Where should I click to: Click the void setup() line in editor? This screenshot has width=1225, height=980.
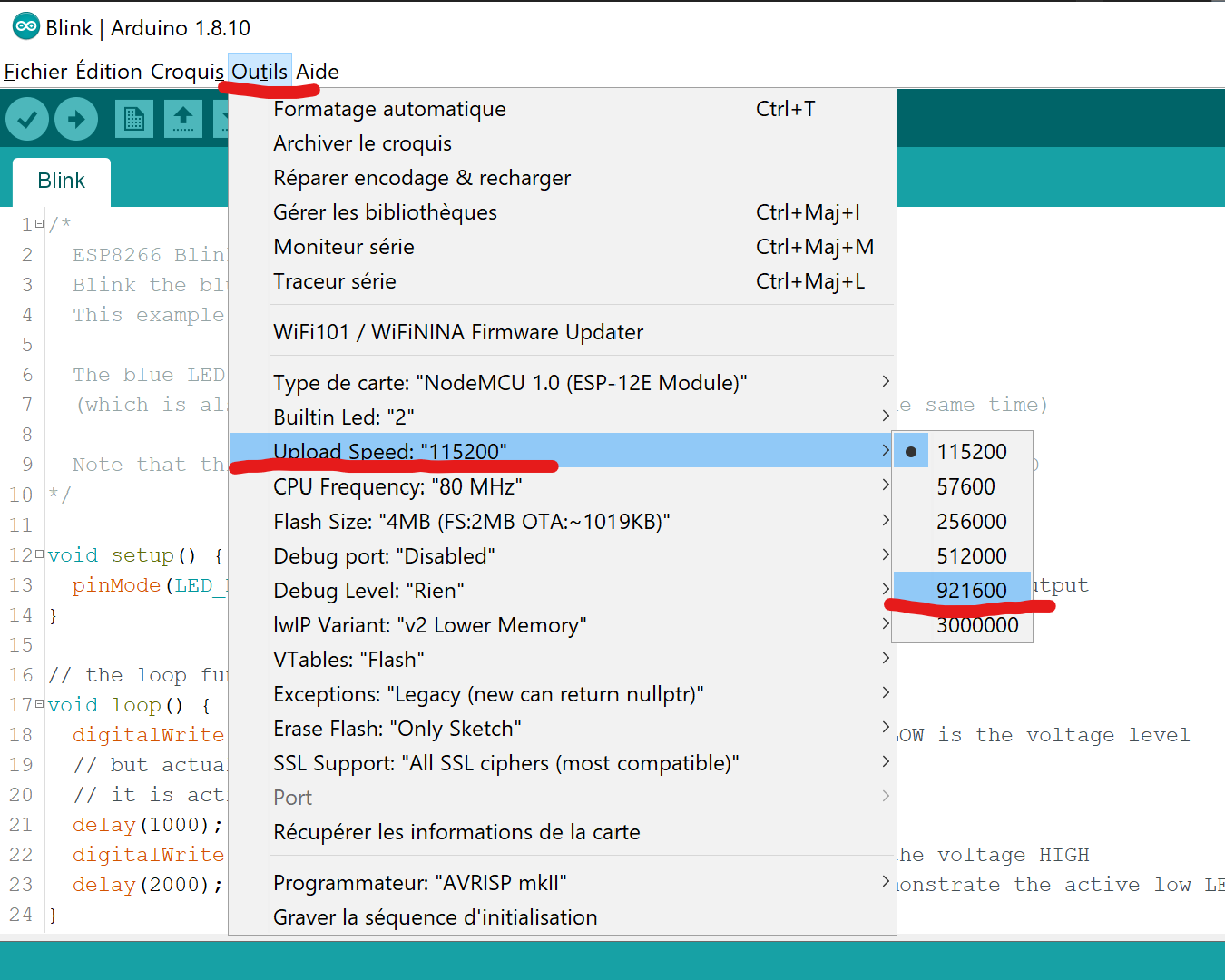click(x=135, y=554)
